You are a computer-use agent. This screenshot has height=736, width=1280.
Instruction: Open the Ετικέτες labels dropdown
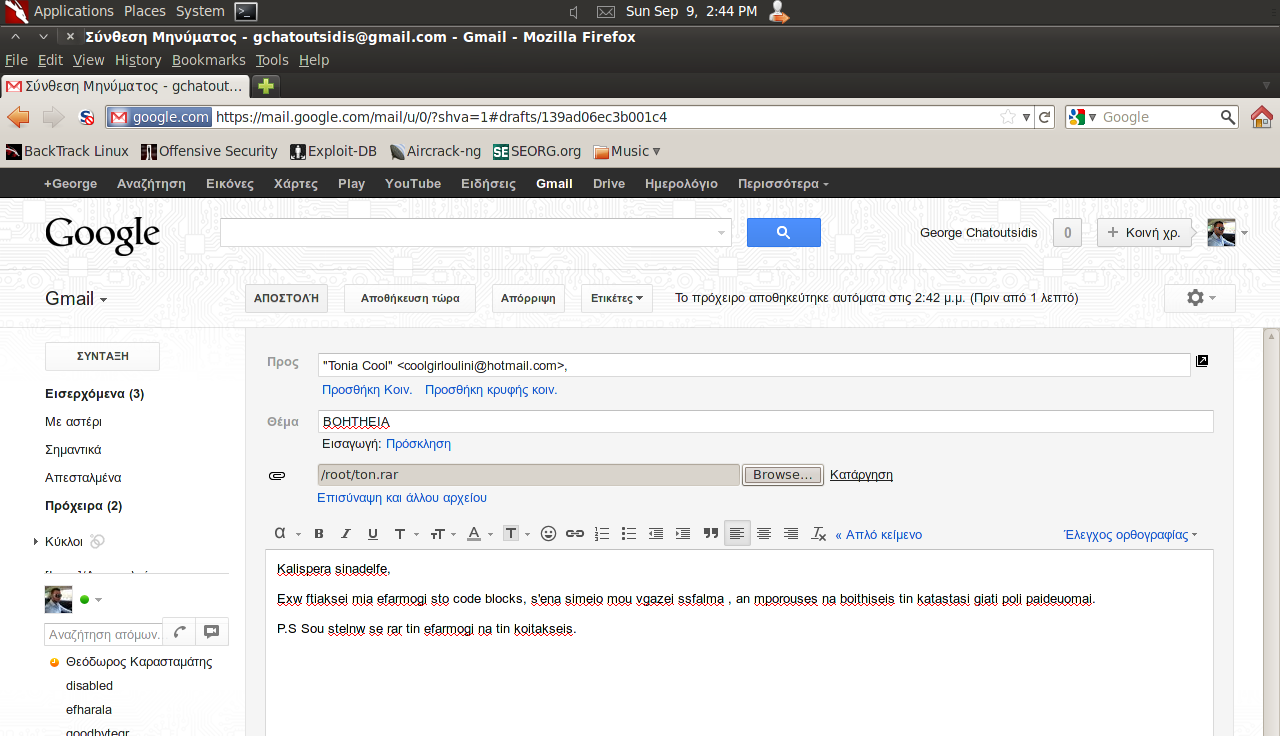[617, 298]
